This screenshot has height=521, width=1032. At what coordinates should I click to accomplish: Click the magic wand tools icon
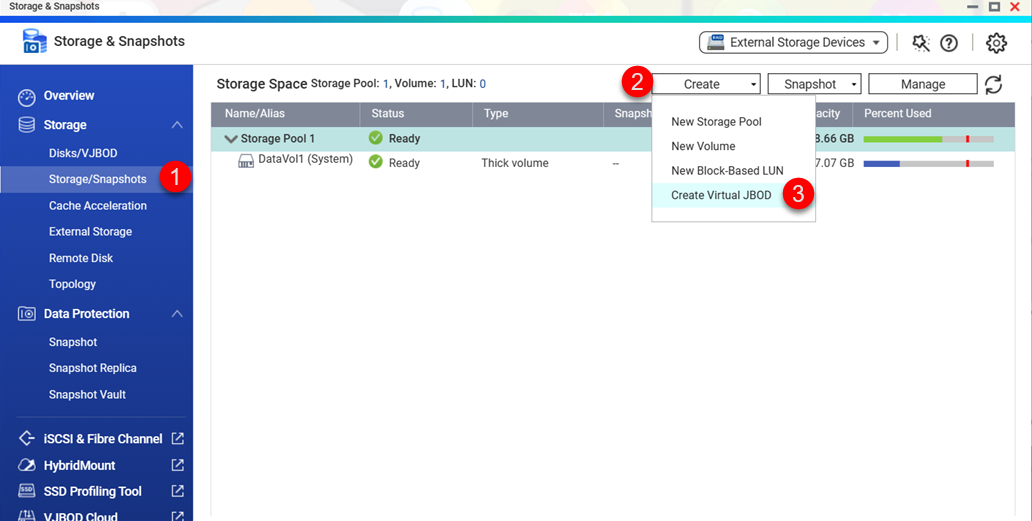(921, 43)
